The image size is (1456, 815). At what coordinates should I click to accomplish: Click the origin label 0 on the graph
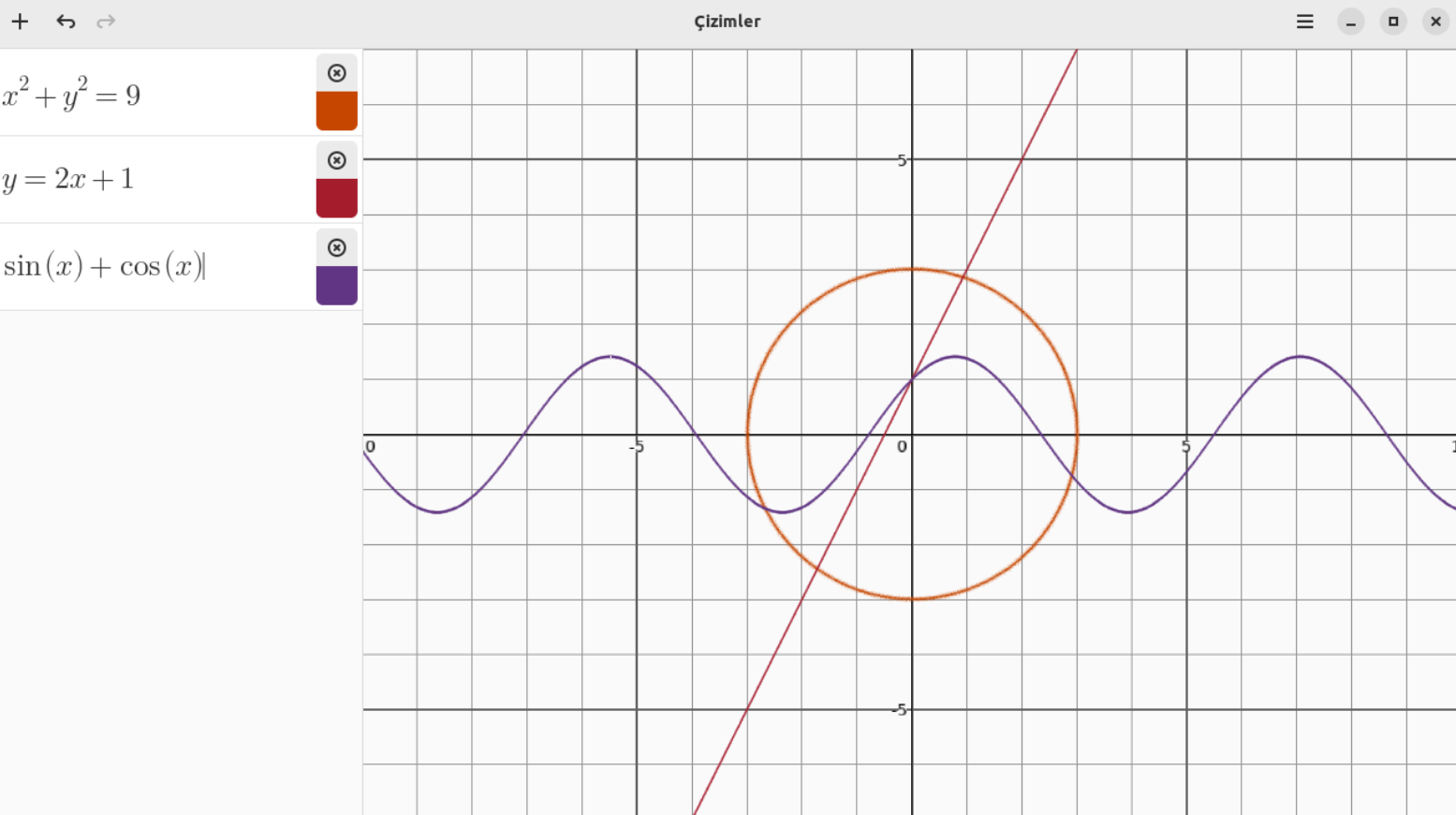902,447
